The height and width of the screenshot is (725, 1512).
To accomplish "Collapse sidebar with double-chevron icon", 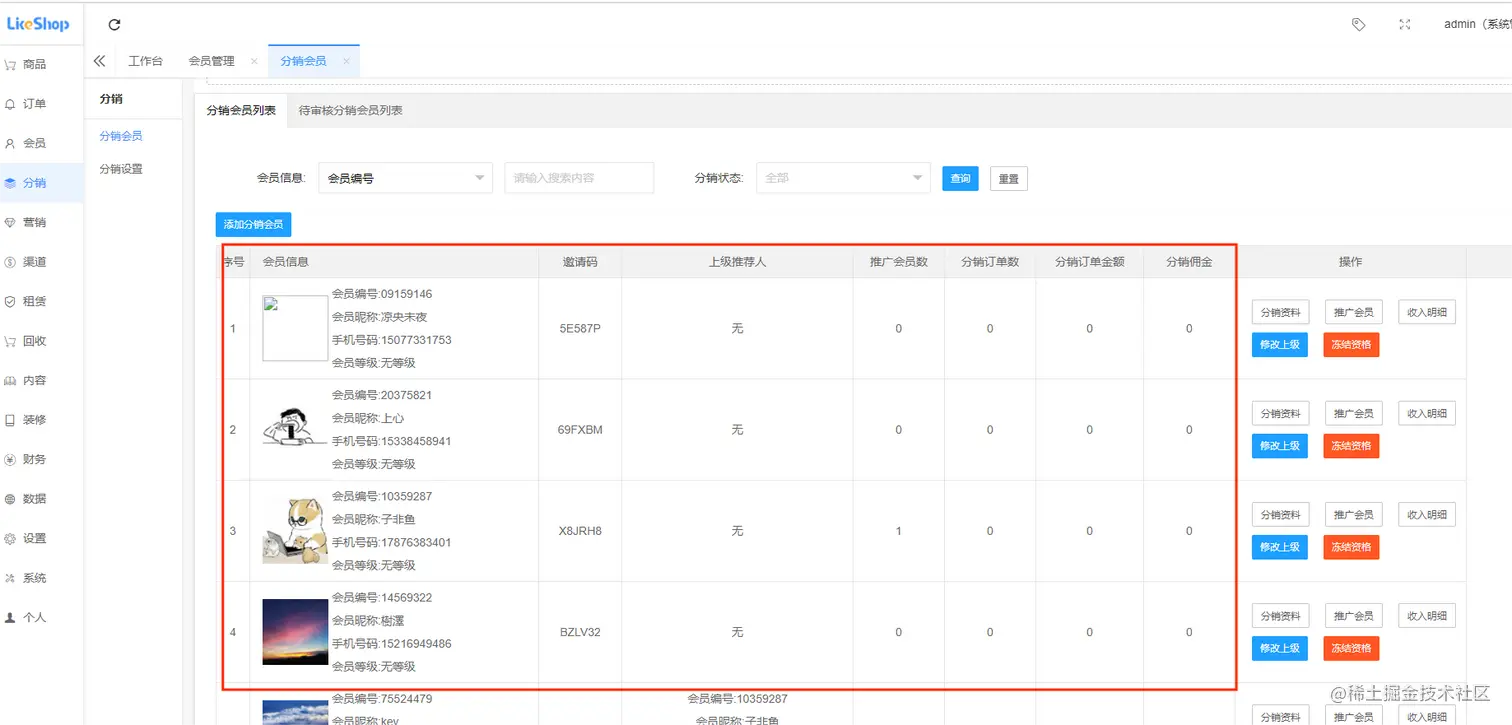I will (x=99, y=61).
